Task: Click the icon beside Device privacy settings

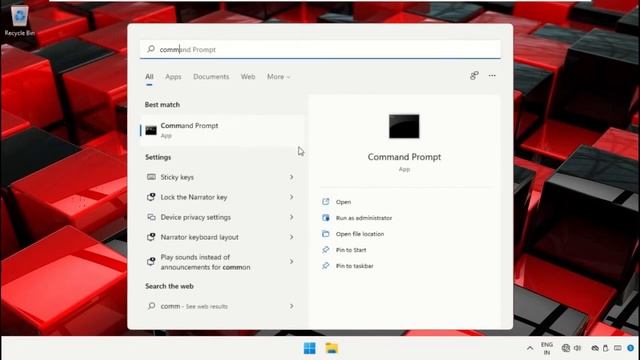Action: coord(151,217)
